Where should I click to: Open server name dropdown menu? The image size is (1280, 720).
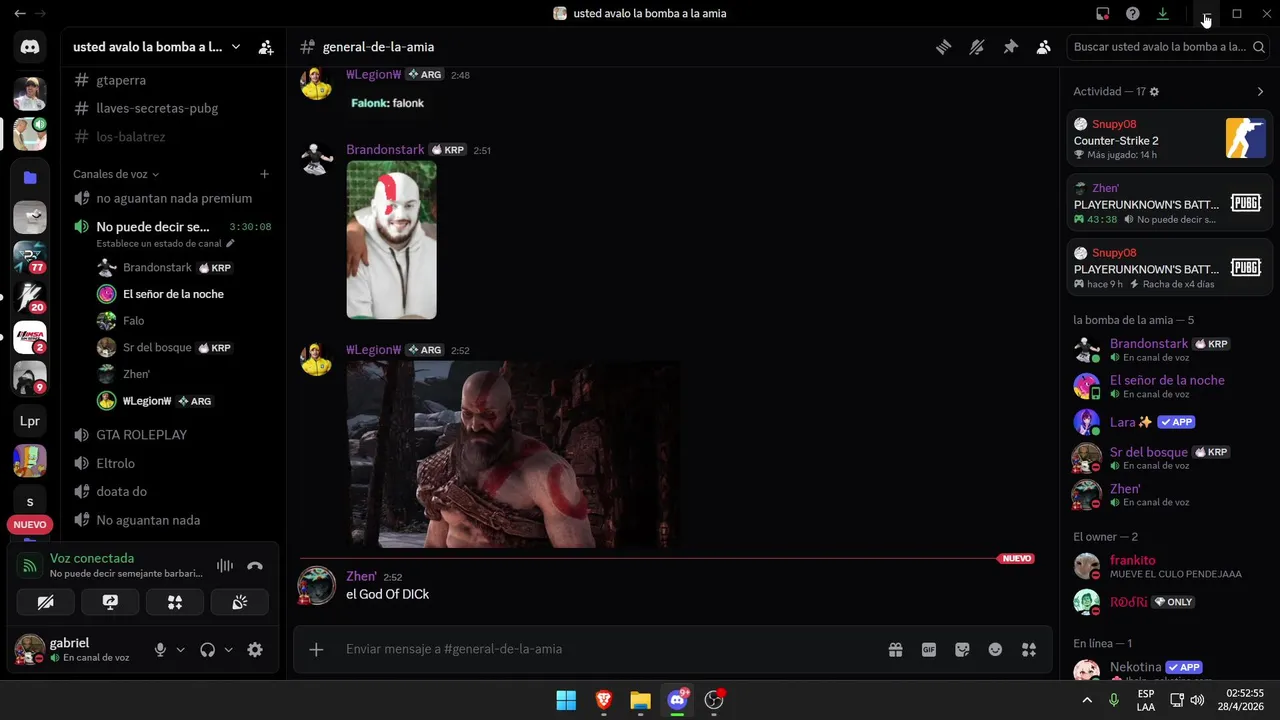[157, 47]
